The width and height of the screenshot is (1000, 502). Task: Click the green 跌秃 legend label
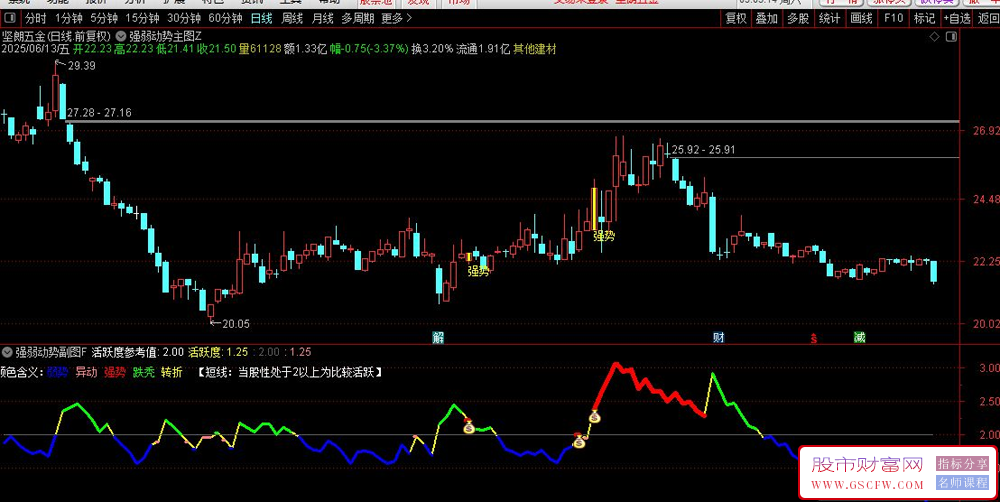(143, 373)
